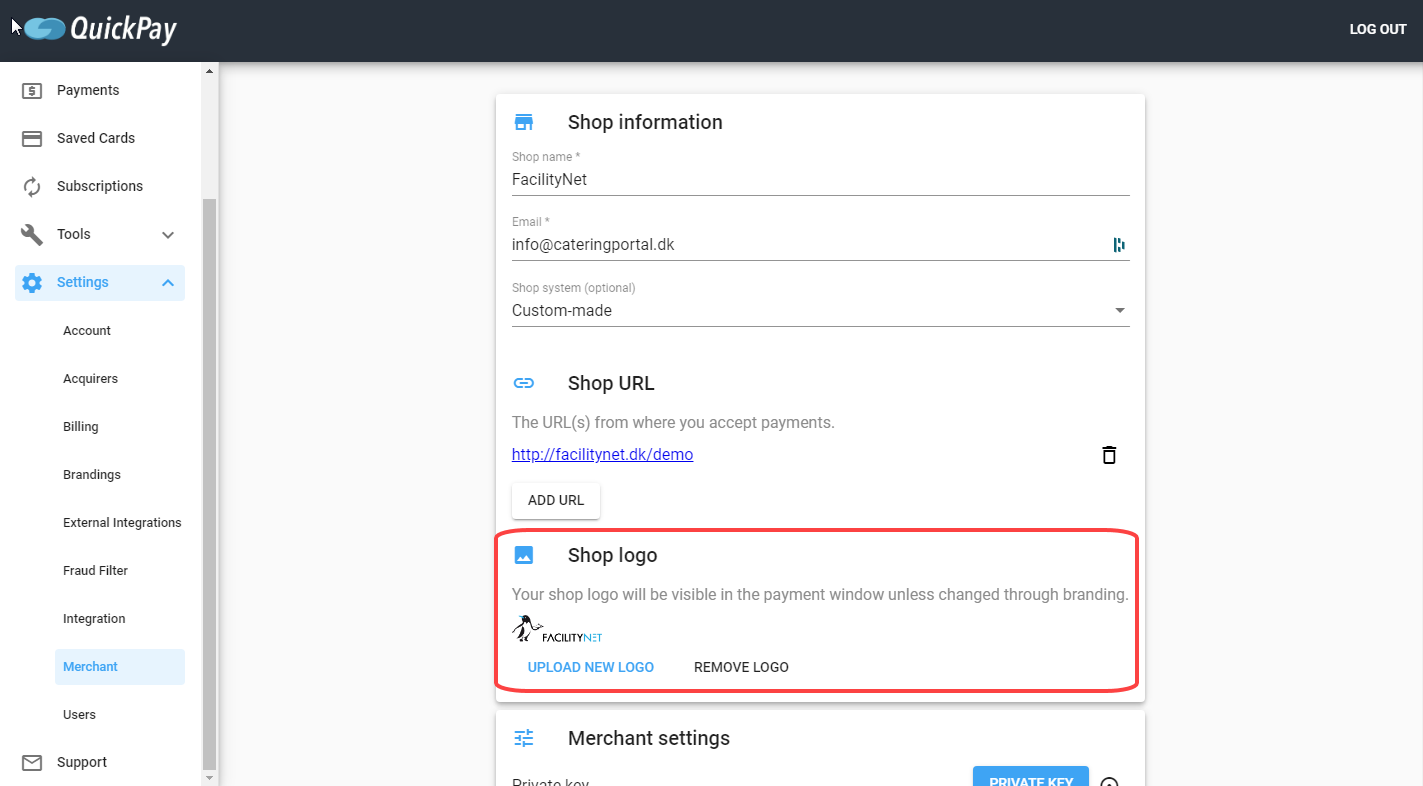The image size is (1423, 786).
Task: Click UPLOAD NEW LOGO
Action: [x=591, y=667]
